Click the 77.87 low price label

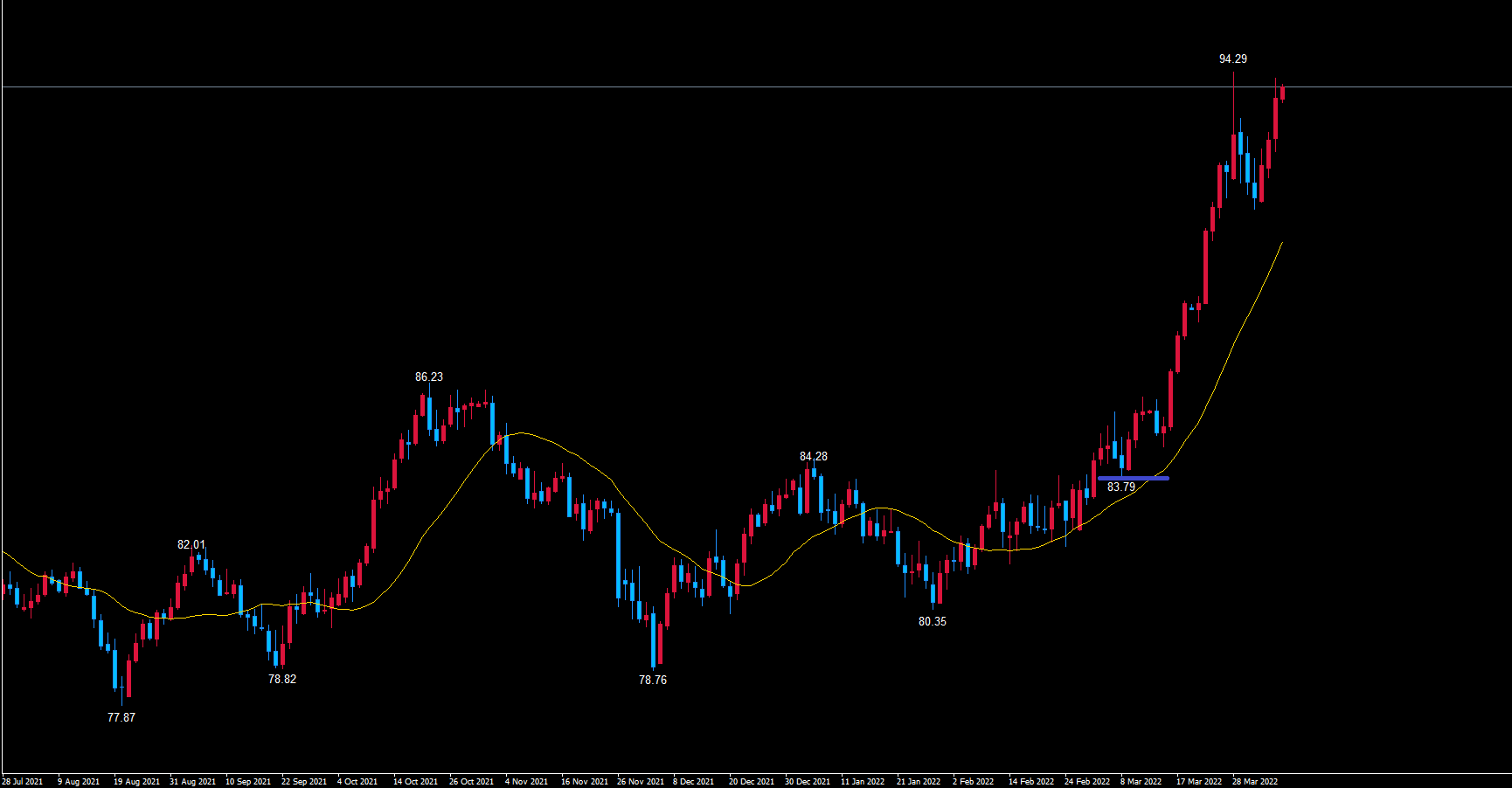click(x=121, y=718)
